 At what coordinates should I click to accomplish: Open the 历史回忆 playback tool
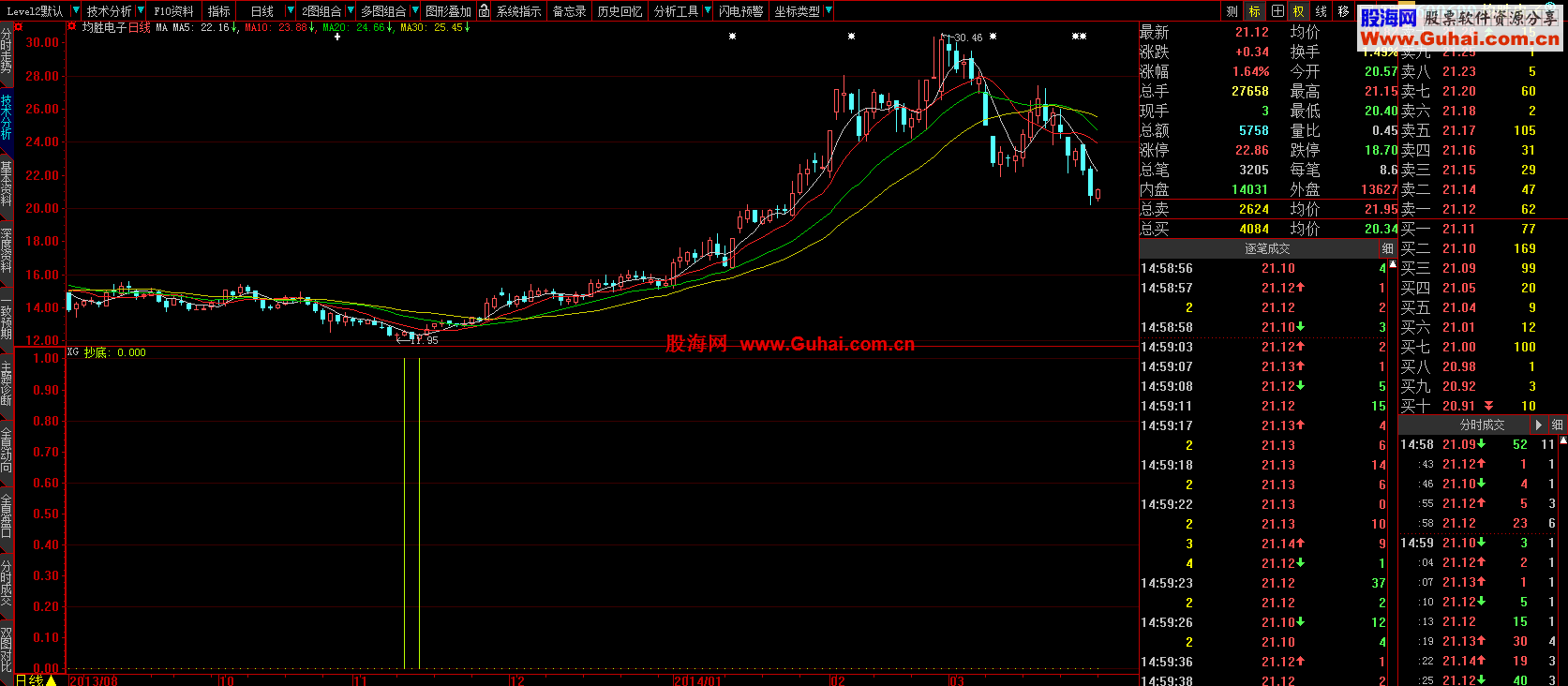(x=620, y=11)
